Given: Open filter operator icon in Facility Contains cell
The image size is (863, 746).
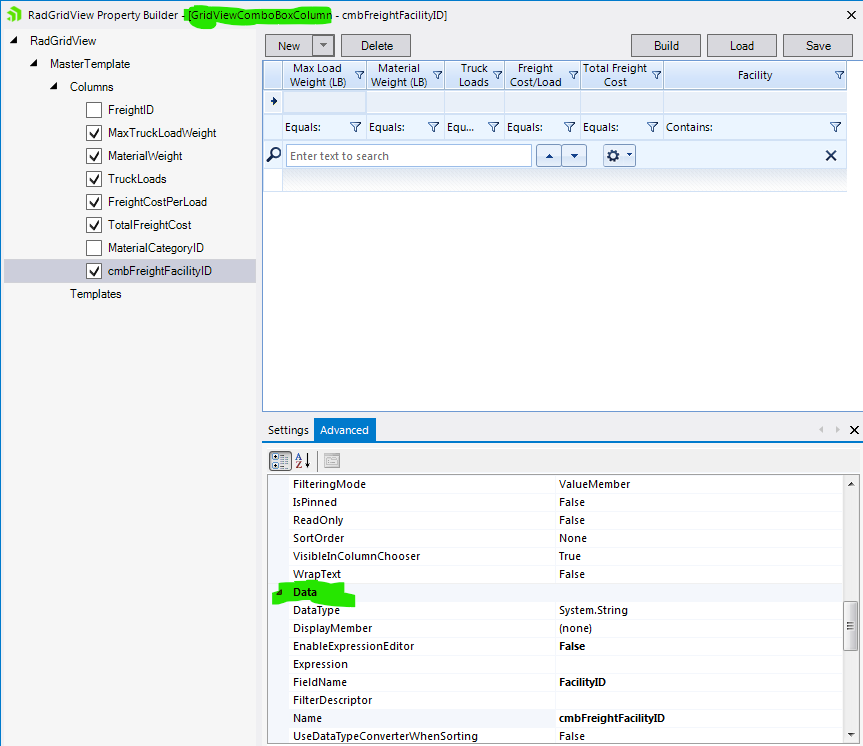Looking at the screenshot, I should [x=835, y=127].
